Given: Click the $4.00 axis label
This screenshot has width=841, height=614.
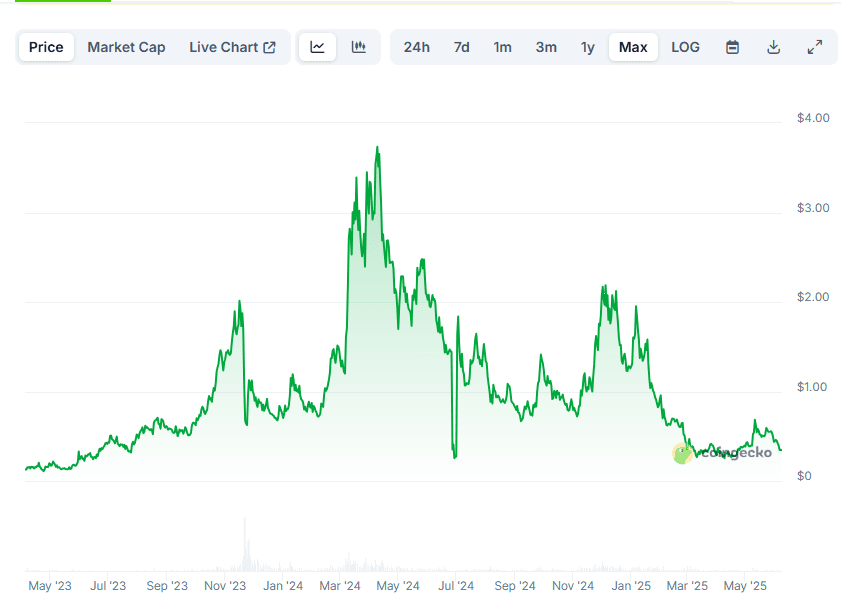Looking at the screenshot, I should coord(813,118).
